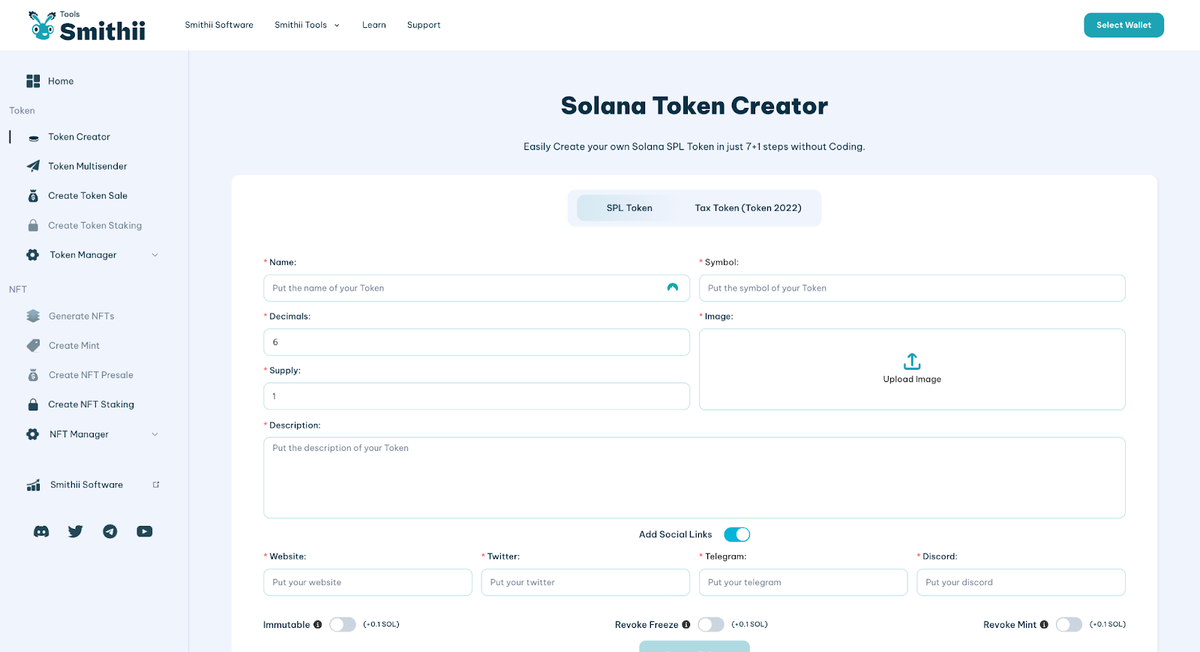
Task: Open the Learn menu item
Action: click(374, 25)
